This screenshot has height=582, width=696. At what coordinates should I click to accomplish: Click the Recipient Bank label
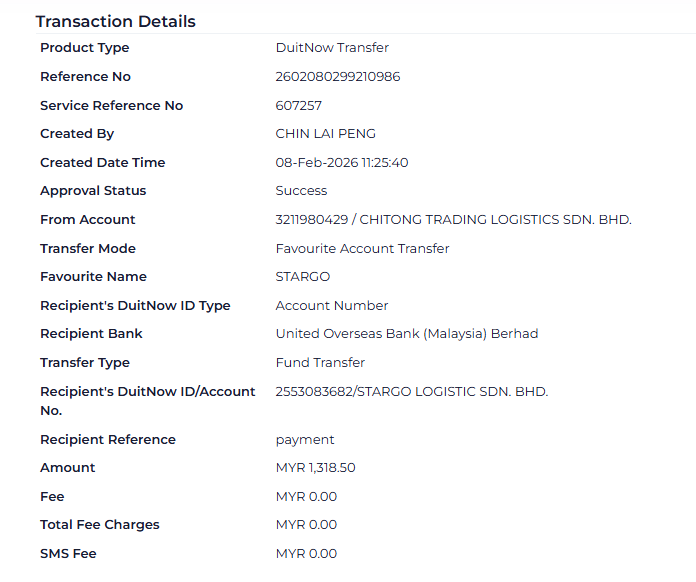click(x=91, y=334)
